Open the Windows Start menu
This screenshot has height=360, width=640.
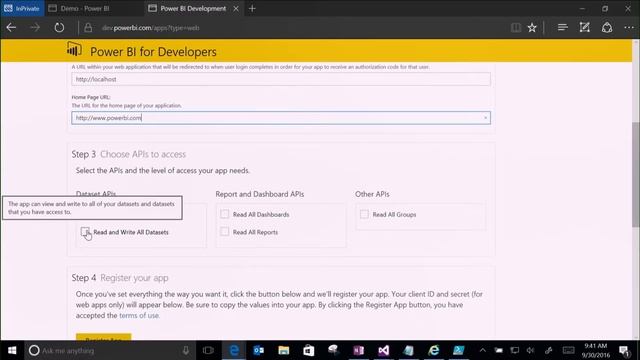coord(12,350)
